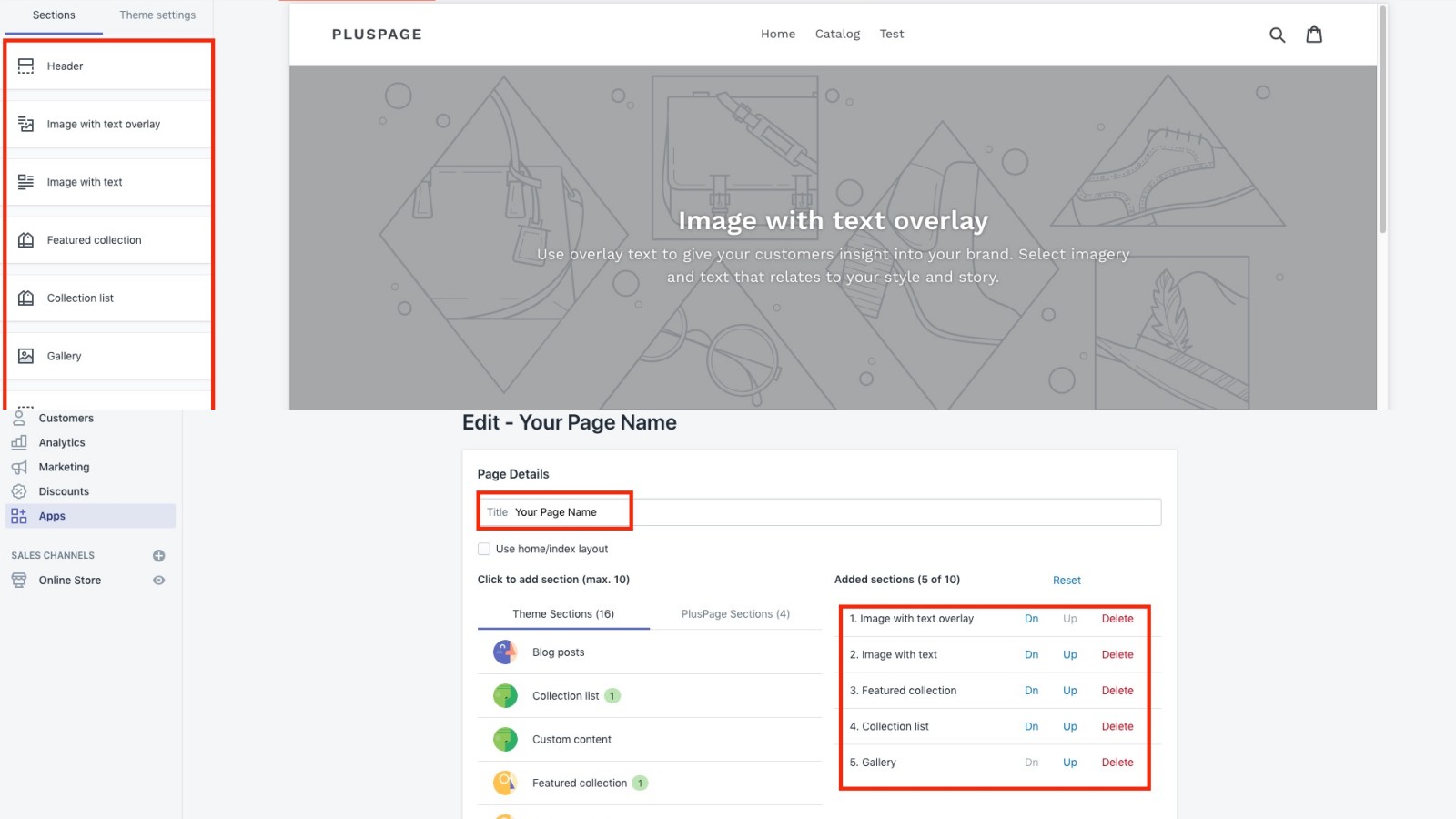
Task: Select Catalog in the storefront navigation
Action: pyautogui.click(x=836, y=34)
